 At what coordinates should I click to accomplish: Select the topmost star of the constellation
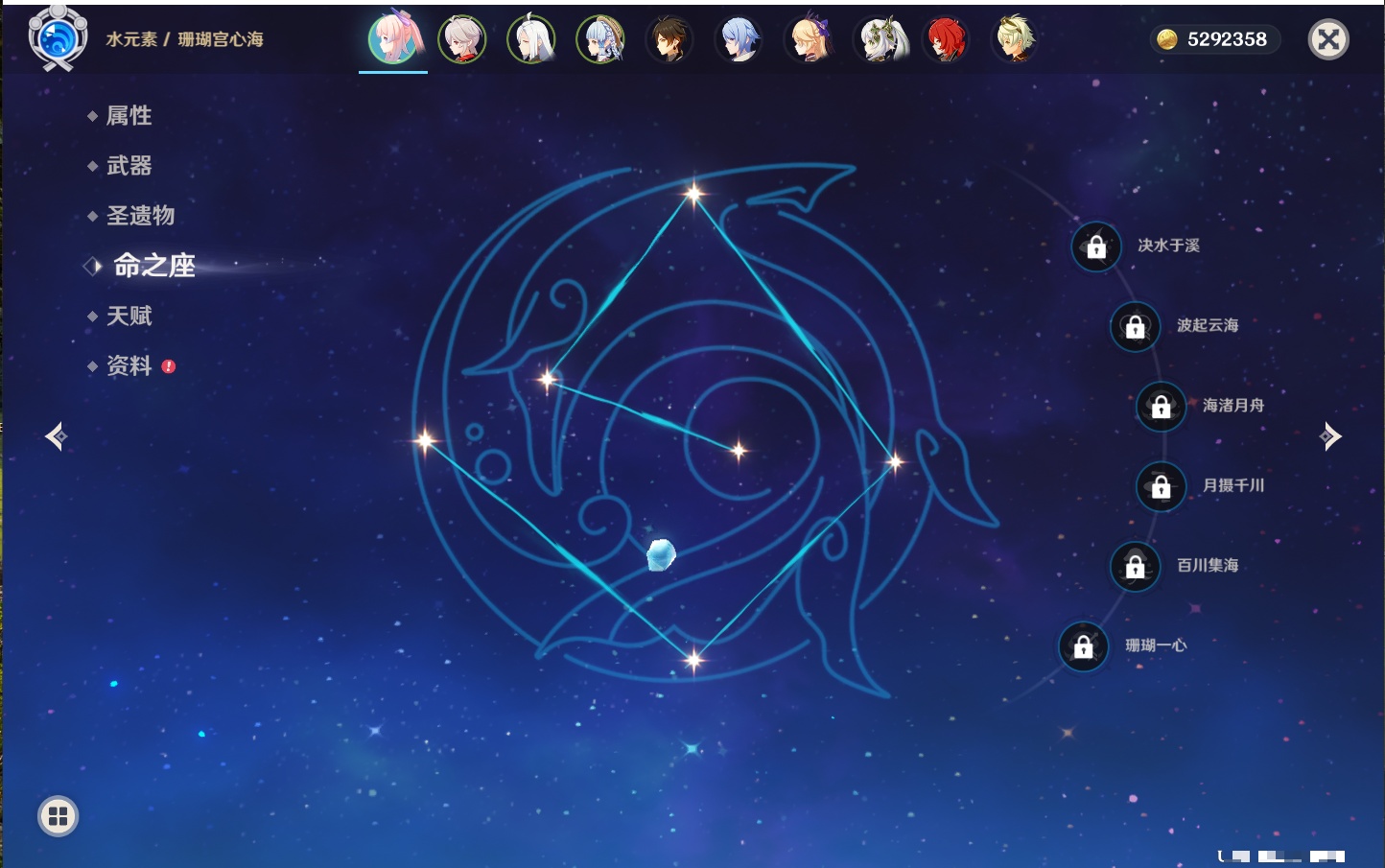[x=693, y=194]
